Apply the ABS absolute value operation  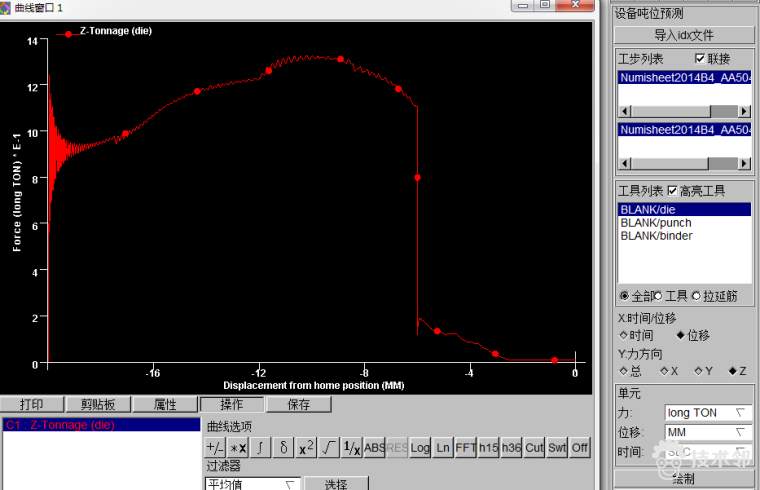point(374,448)
